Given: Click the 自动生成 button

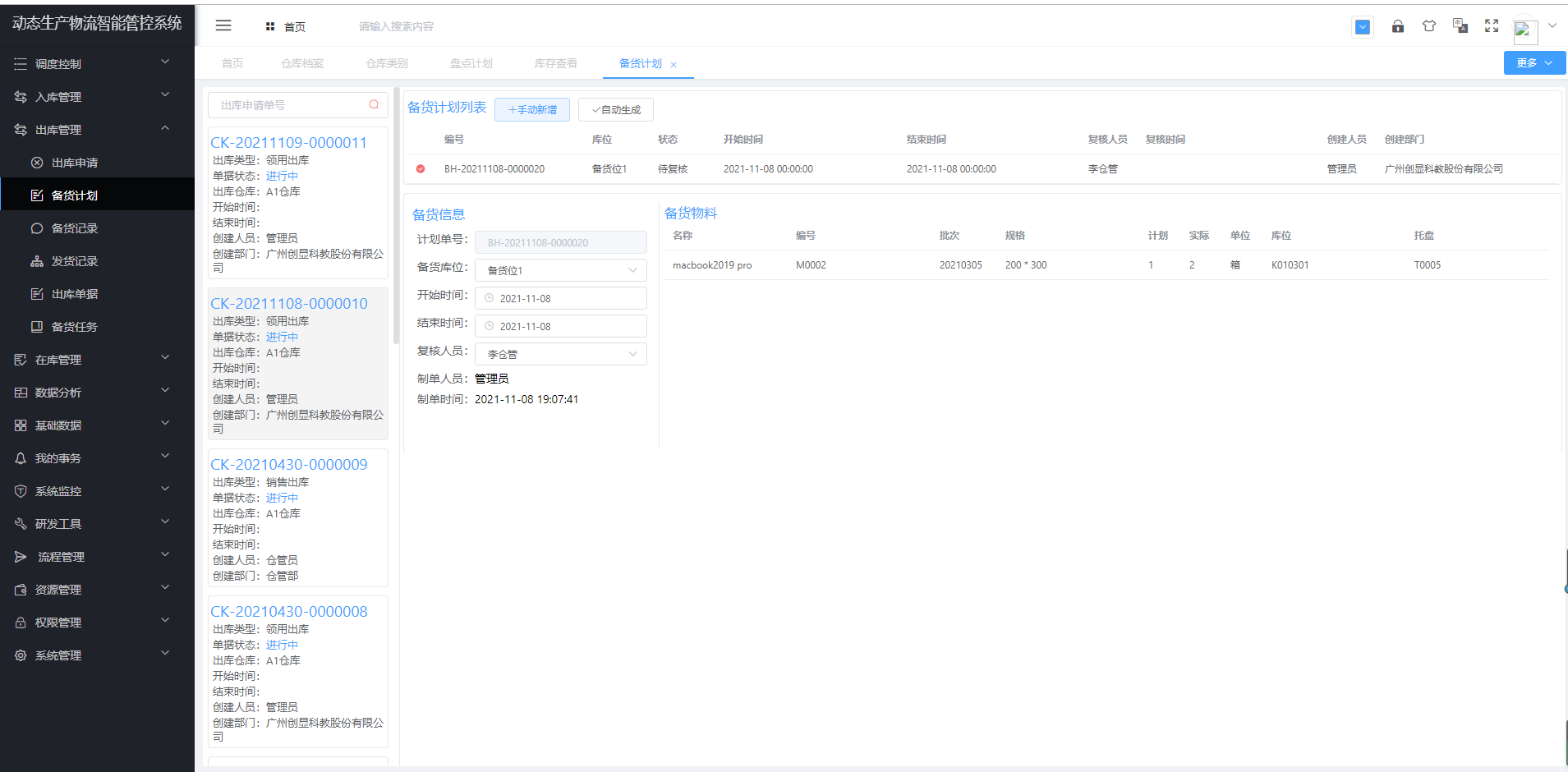Looking at the screenshot, I should coord(616,109).
